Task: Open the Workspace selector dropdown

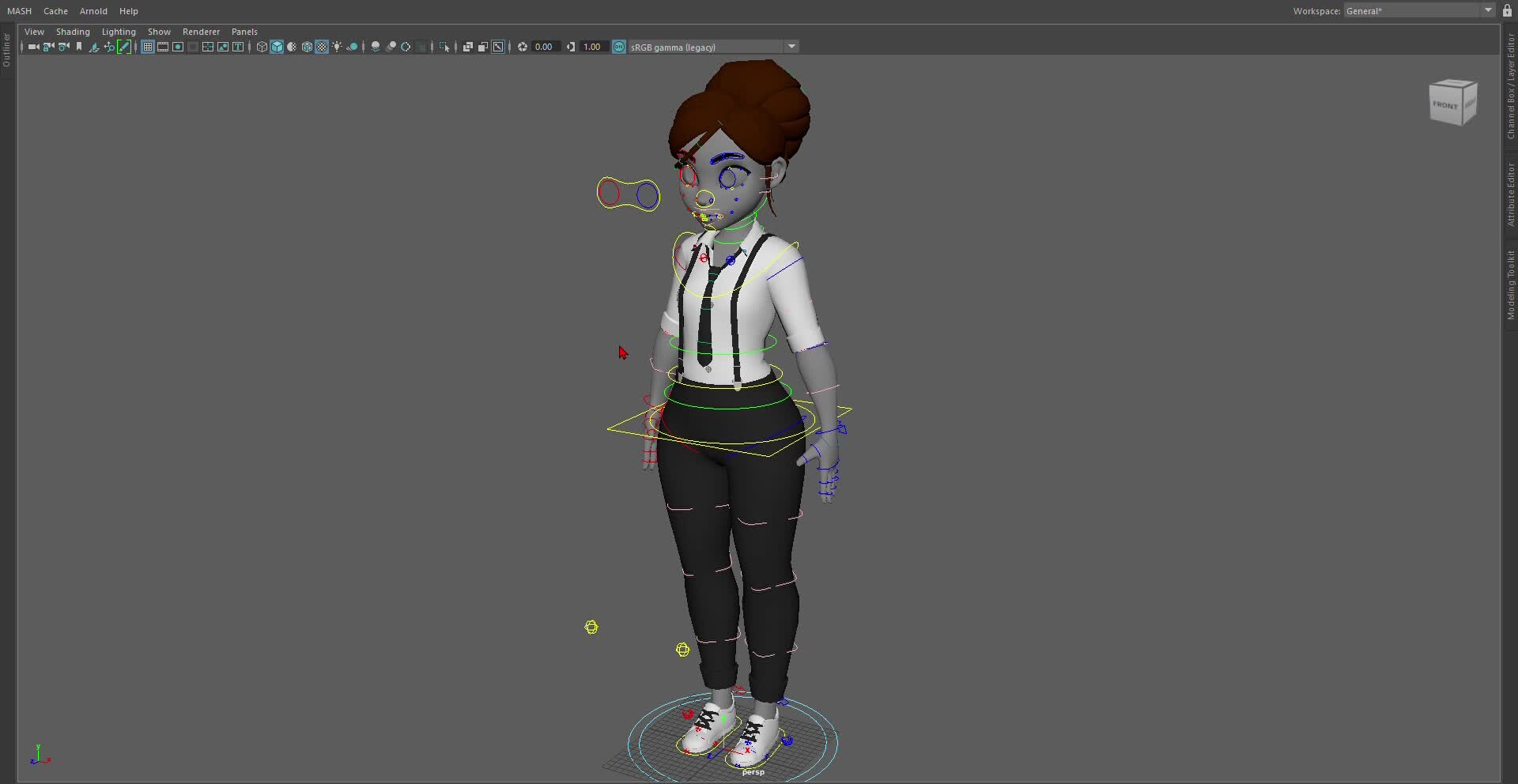Action: [x=1490, y=10]
